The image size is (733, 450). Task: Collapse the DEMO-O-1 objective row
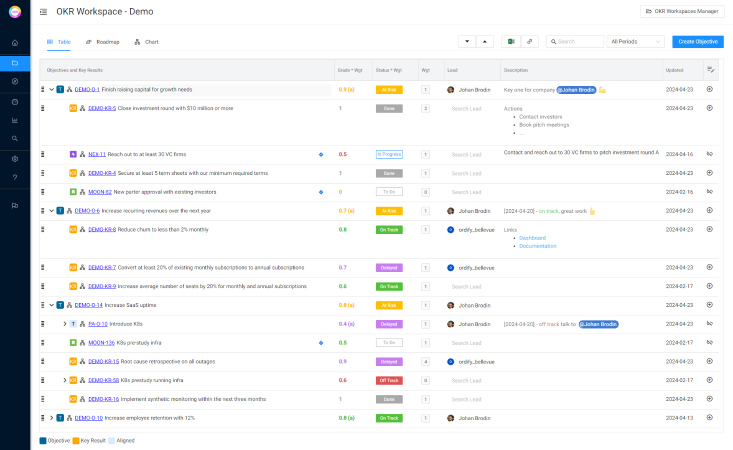50,89
